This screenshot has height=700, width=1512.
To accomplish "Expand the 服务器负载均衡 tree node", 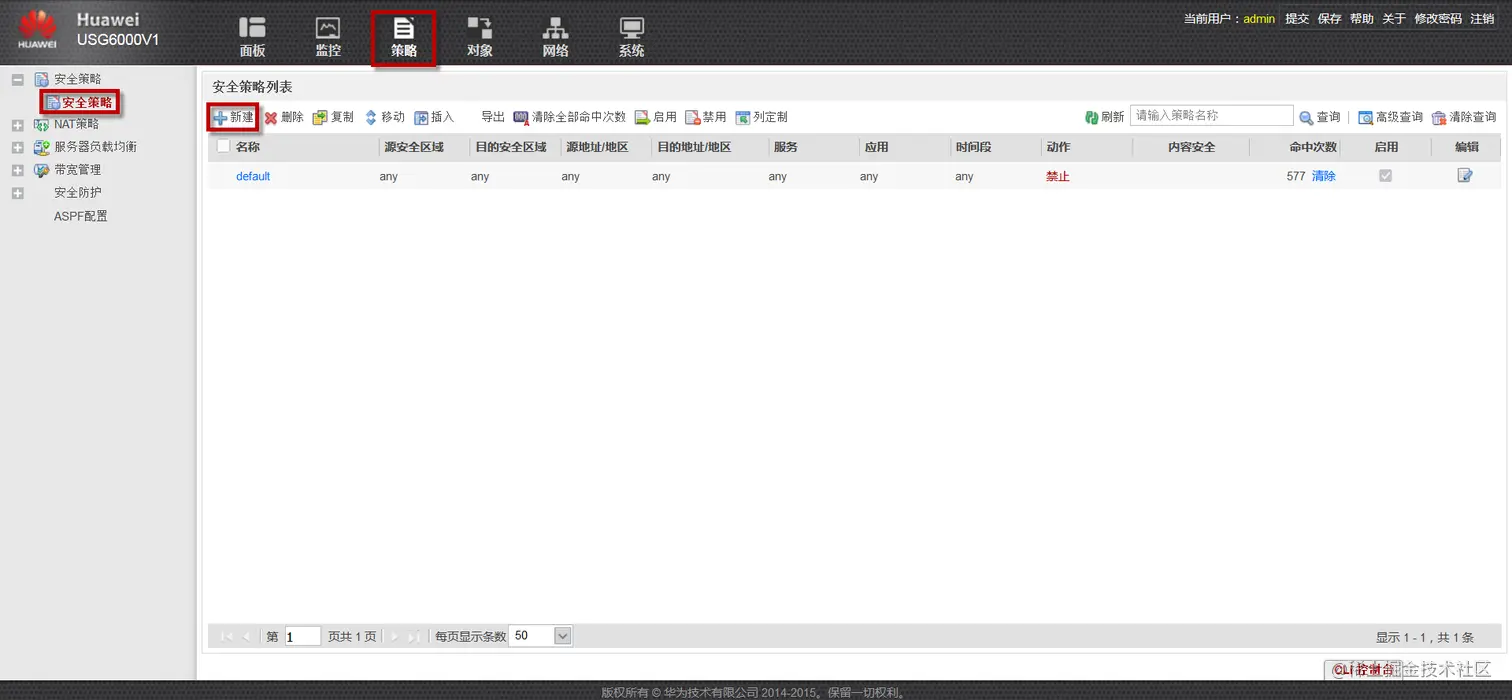I will pyautogui.click(x=17, y=147).
